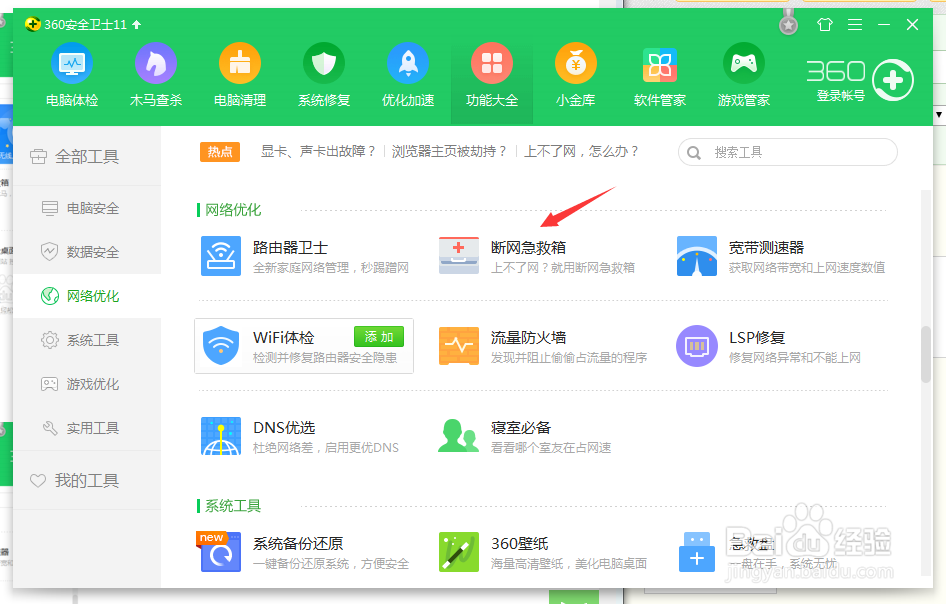Click the tool list vertical scrollbar thumb
Viewport: 946px width, 604px height.
[925, 354]
